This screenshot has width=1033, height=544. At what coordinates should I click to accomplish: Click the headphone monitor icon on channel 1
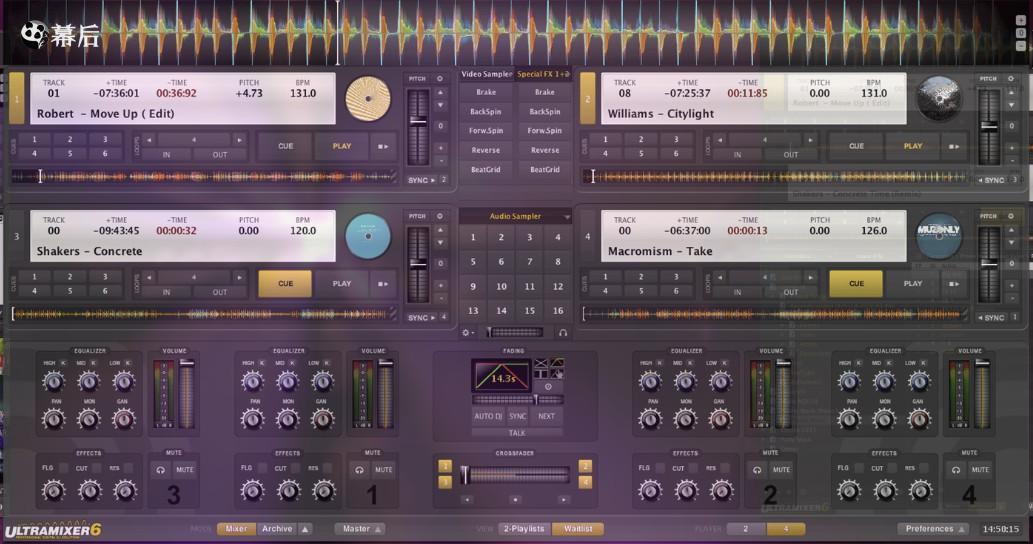coord(359,470)
